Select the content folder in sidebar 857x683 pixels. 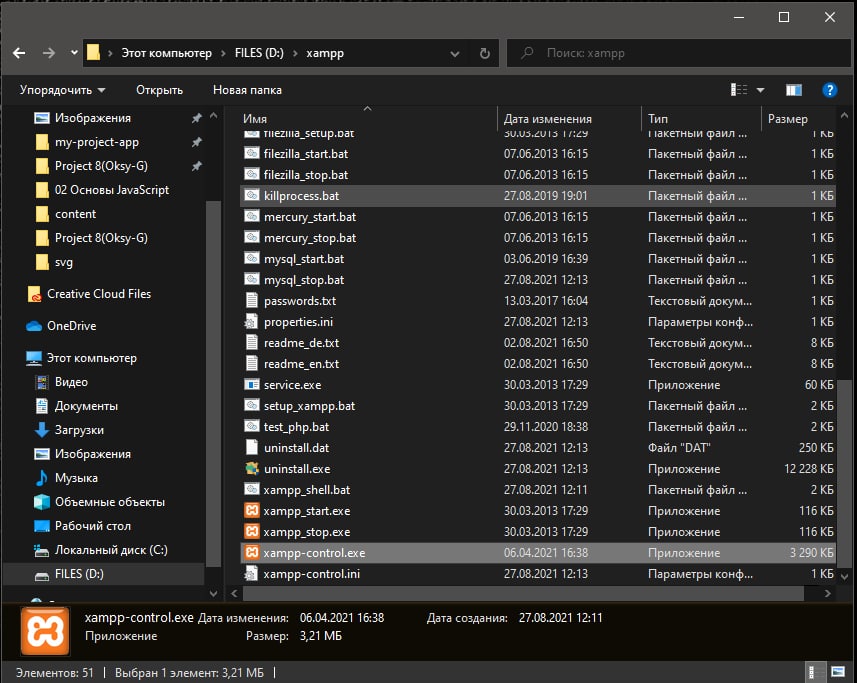pos(75,214)
